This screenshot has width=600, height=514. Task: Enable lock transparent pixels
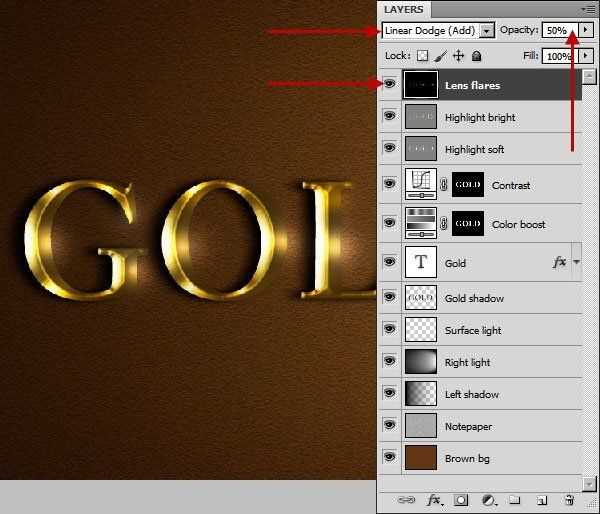(x=422, y=56)
